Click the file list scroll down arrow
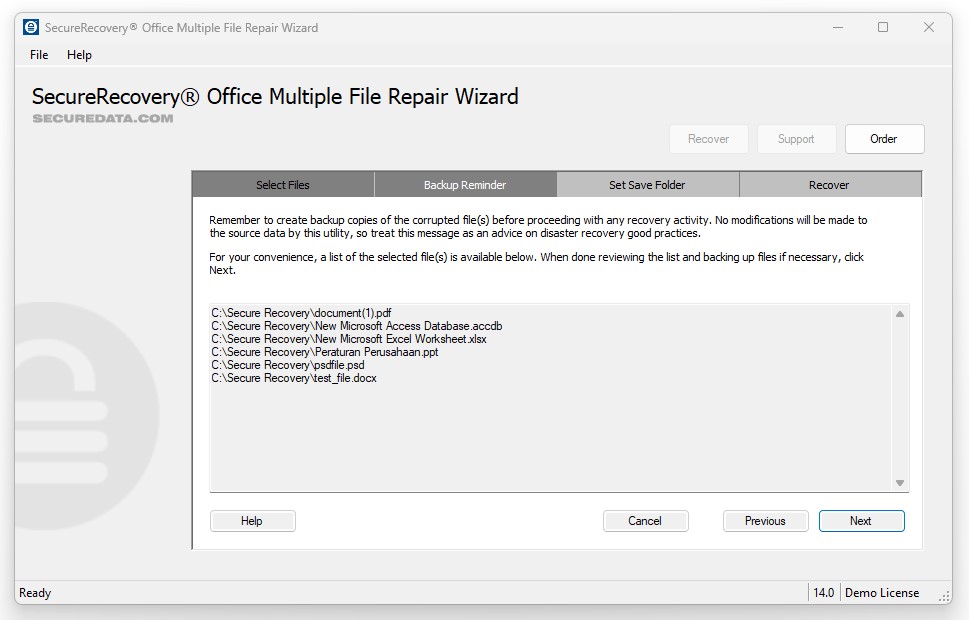Viewport: 969px width, 620px height. [x=900, y=483]
